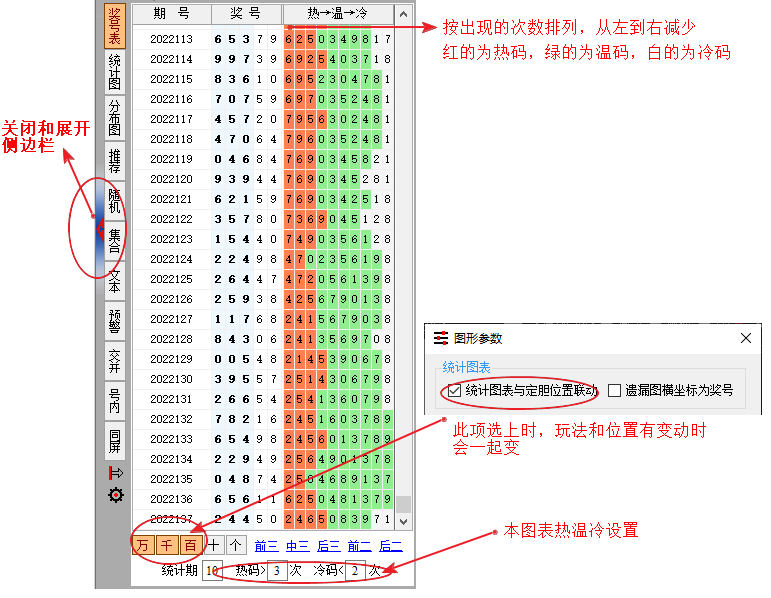Enable the 个 position button
This screenshot has height=598, width=771.
(x=235, y=545)
